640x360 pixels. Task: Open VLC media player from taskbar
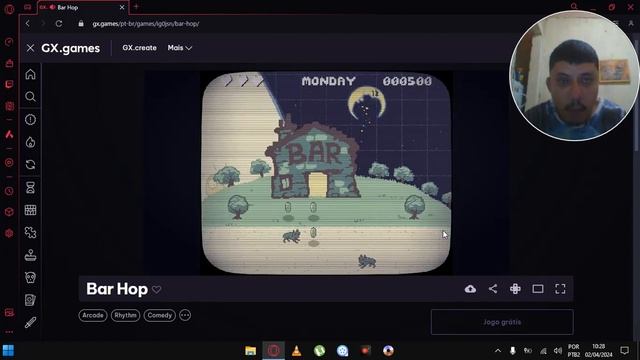[296, 350]
